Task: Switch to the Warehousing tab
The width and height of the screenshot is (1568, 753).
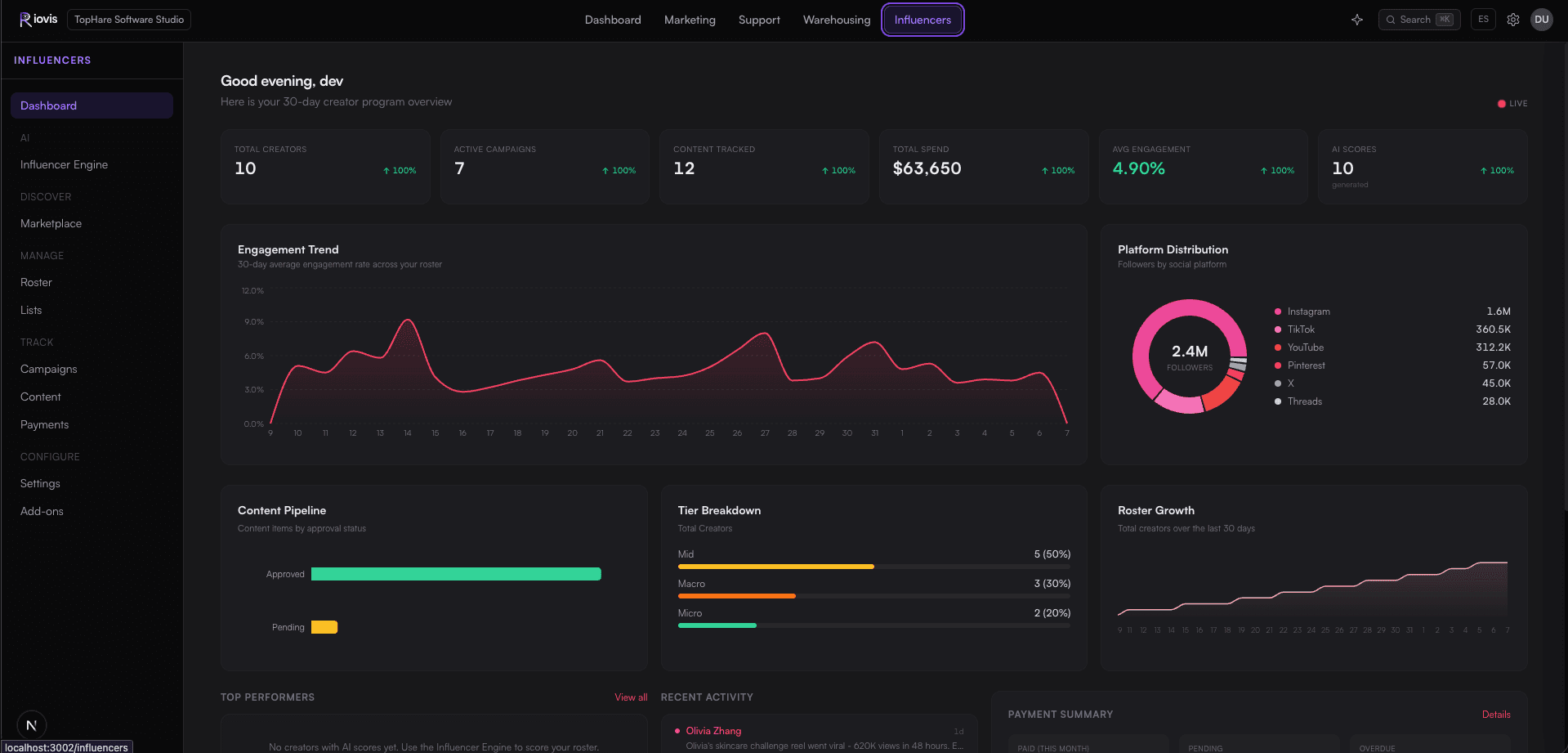Action: pyautogui.click(x=837, y=20)
